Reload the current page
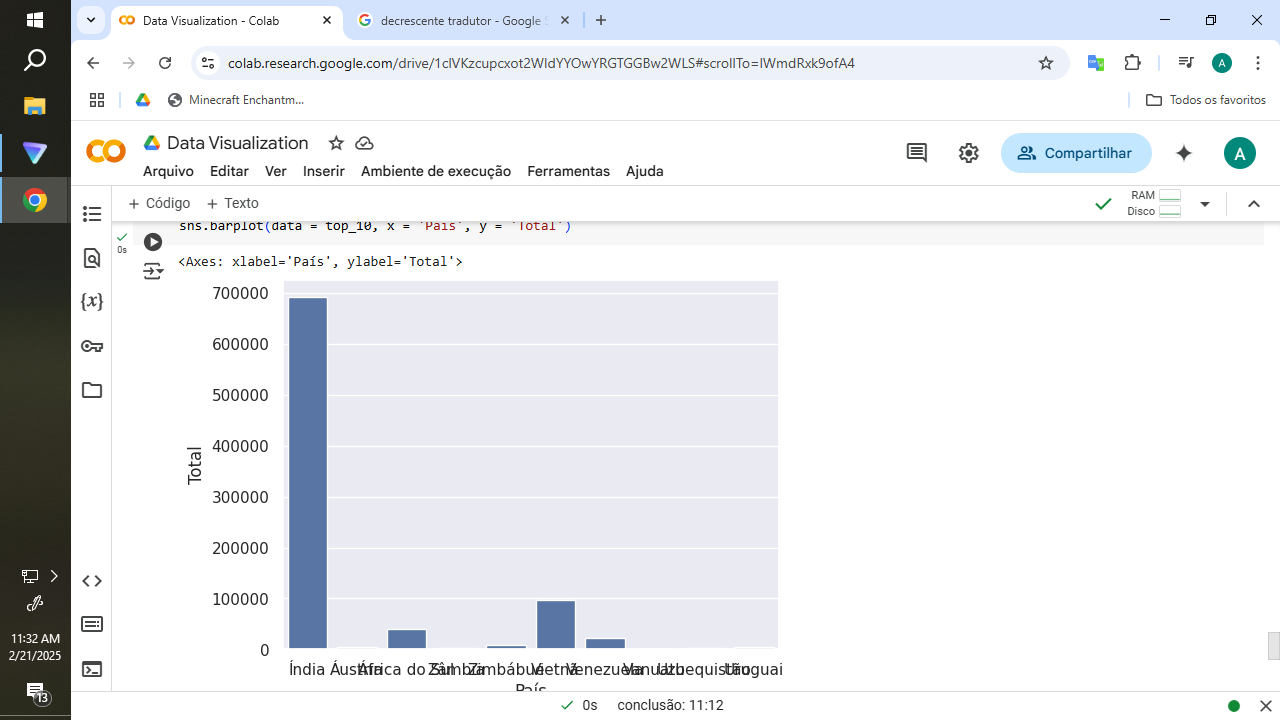Screen dimensions: 1280x720 (166, 63)
